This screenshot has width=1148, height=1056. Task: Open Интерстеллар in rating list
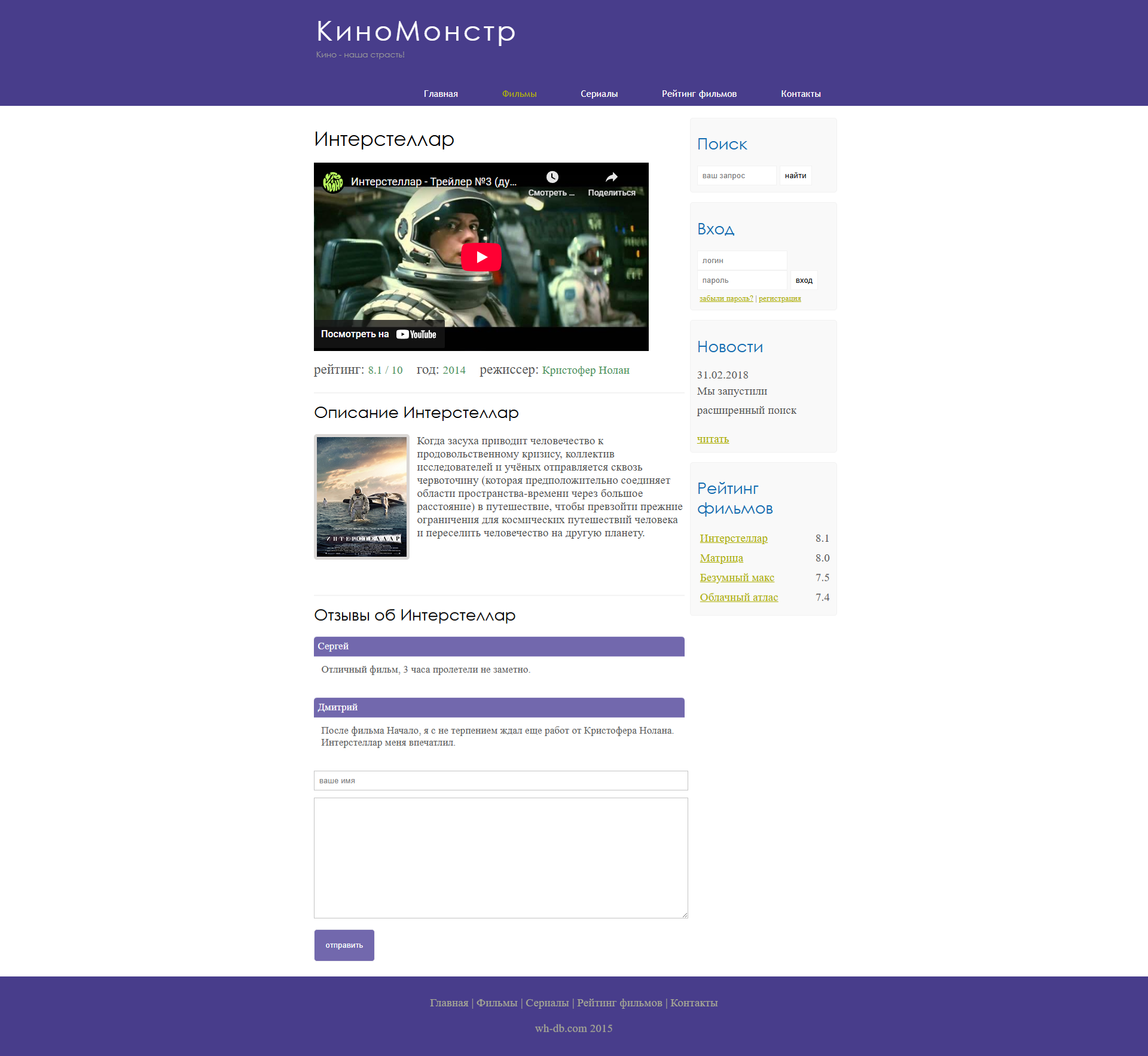(734, 538)
